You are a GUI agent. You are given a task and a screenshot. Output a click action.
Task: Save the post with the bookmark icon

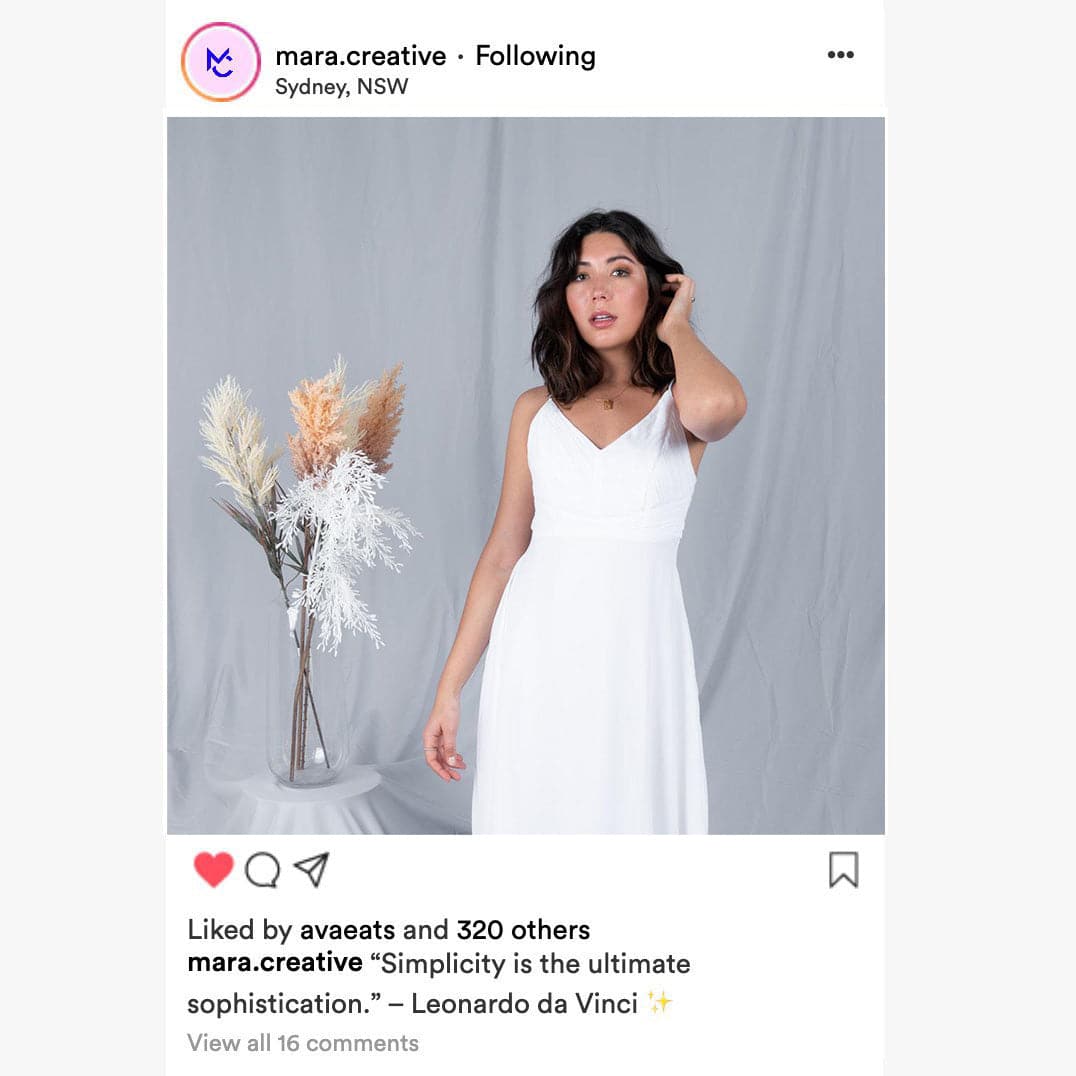point(843,869)
